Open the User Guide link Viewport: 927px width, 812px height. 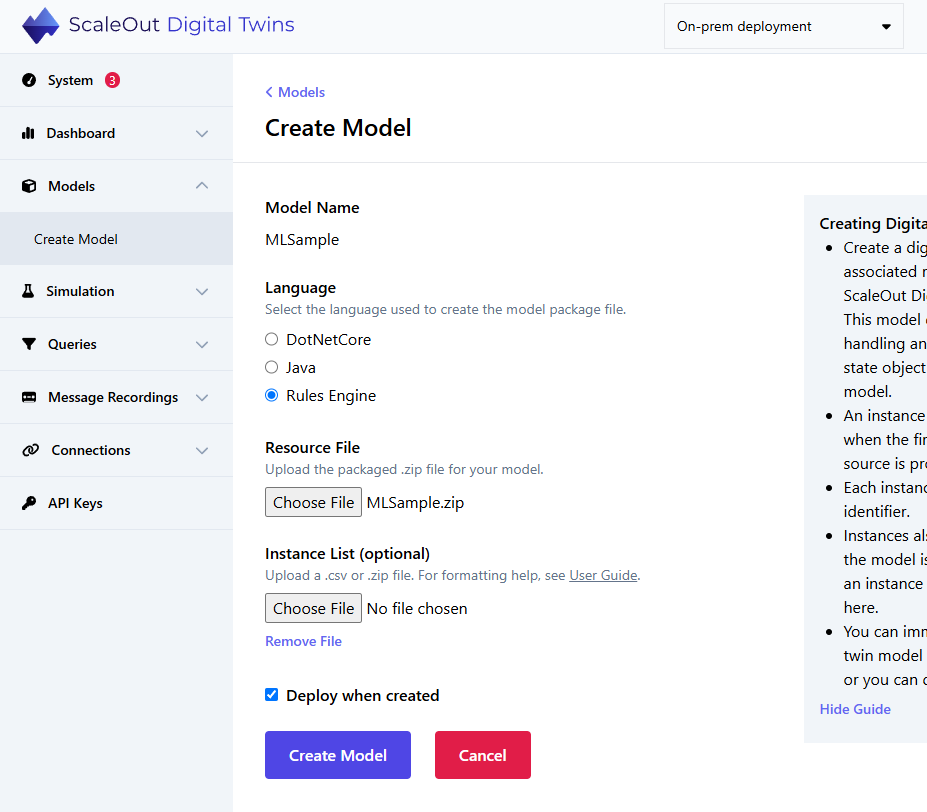(x=603, y=575)
